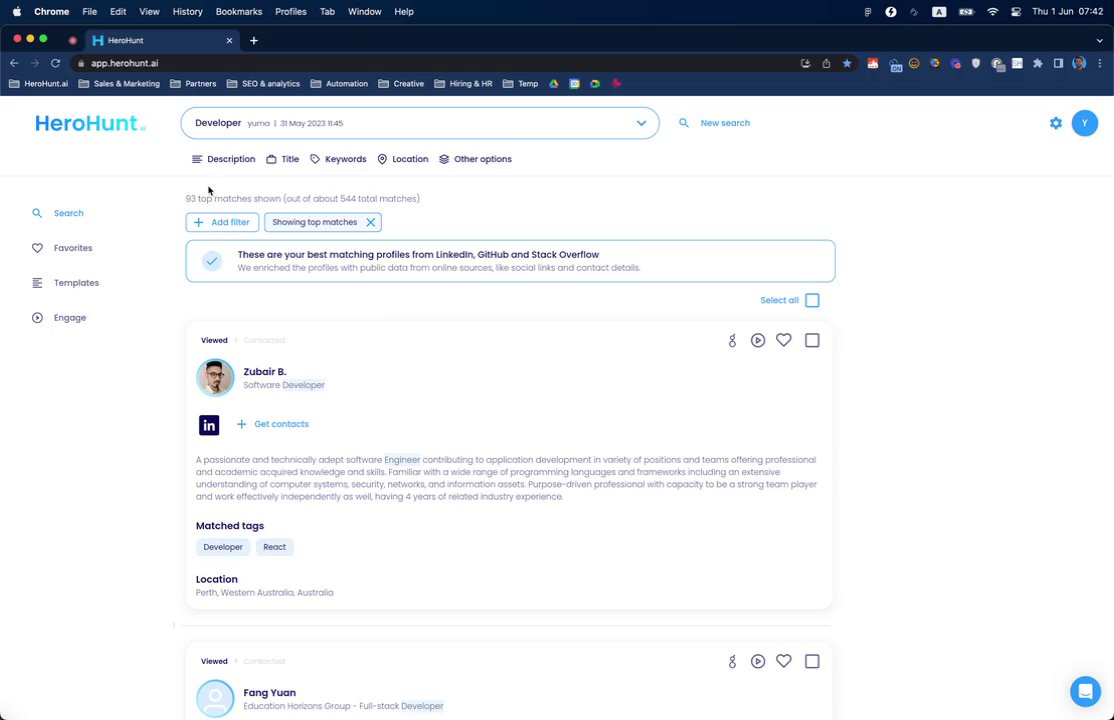Click Chrome share icon in address bar
The height and width of the screenshot is (720, 1114).
tap(826, 63)
